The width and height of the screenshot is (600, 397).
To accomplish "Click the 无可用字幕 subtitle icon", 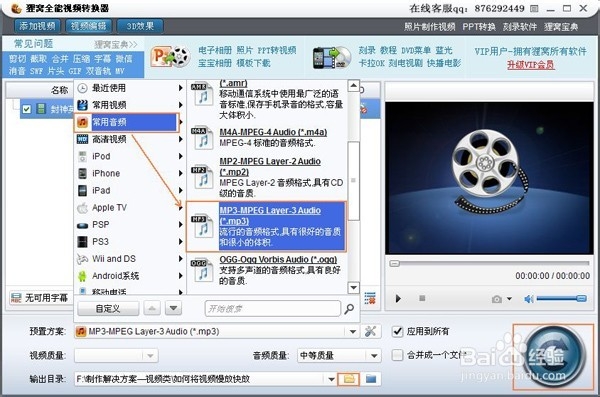I will (x=16, y=298).
